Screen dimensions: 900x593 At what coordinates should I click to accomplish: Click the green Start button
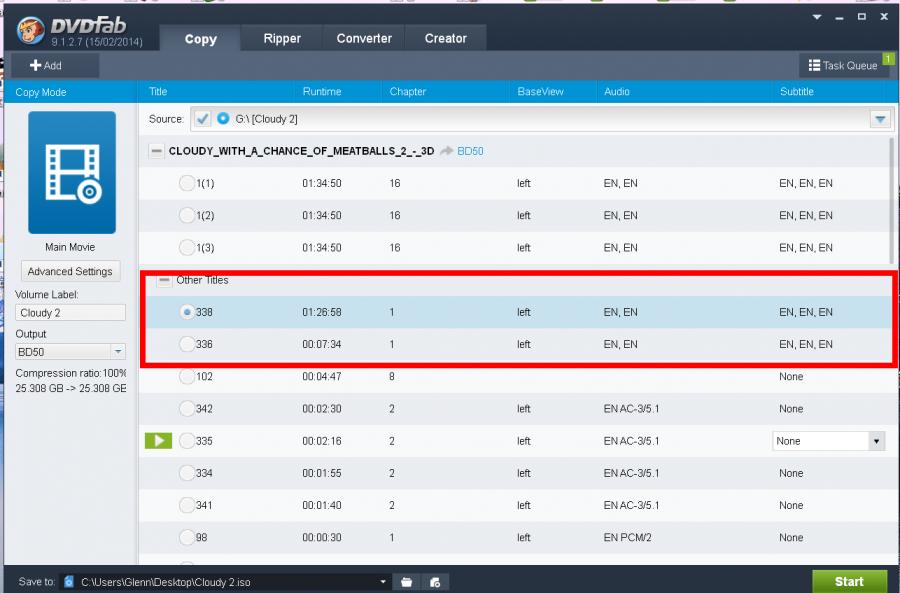click(848, 581)
